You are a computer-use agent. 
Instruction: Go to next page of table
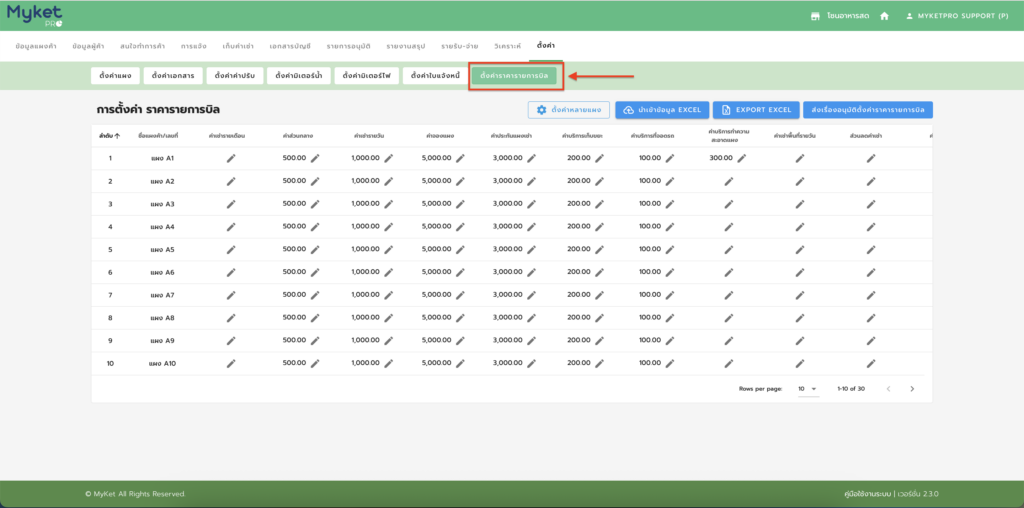[912, 388]
